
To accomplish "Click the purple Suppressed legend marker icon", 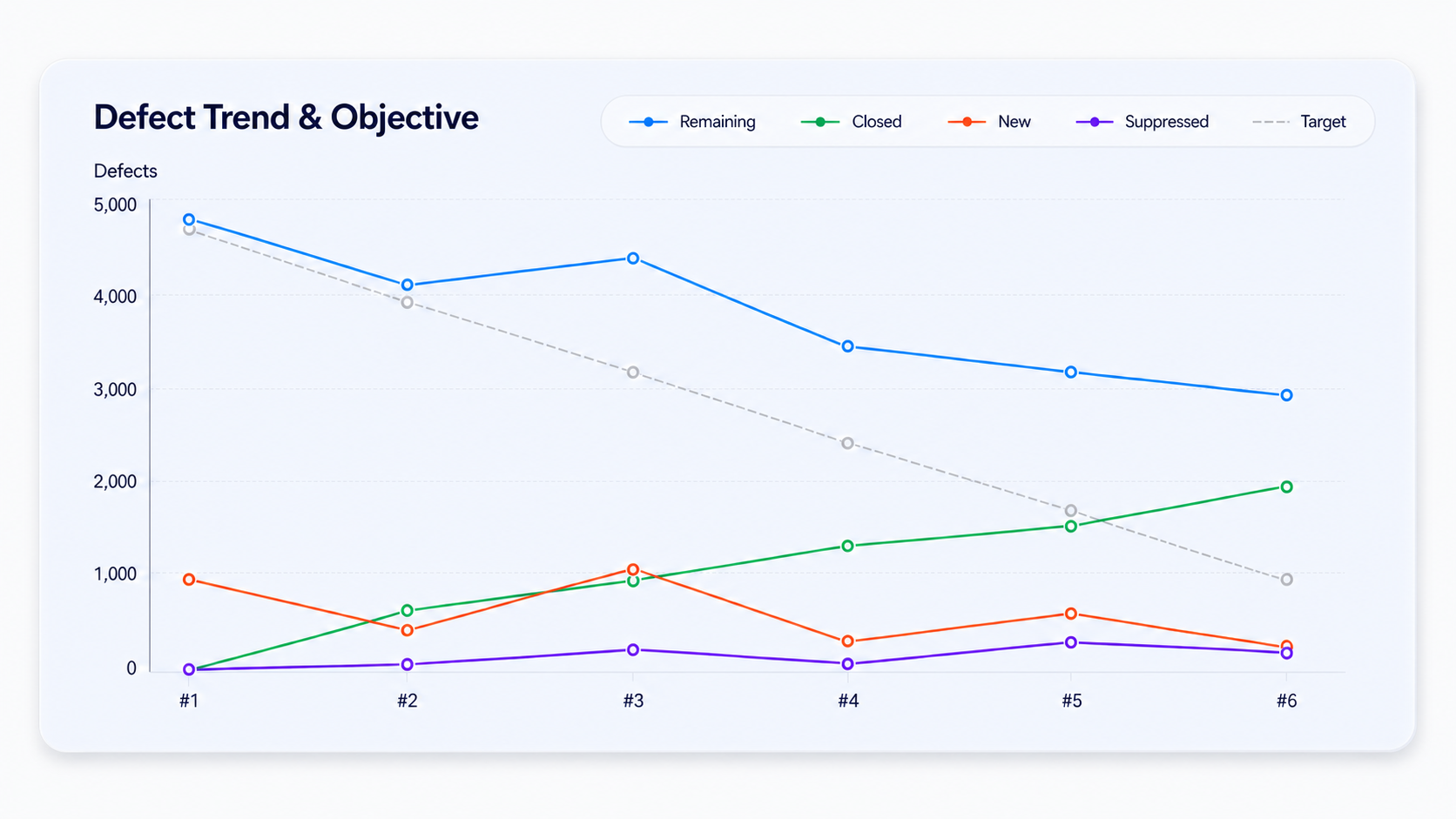I will point(1095,122).
